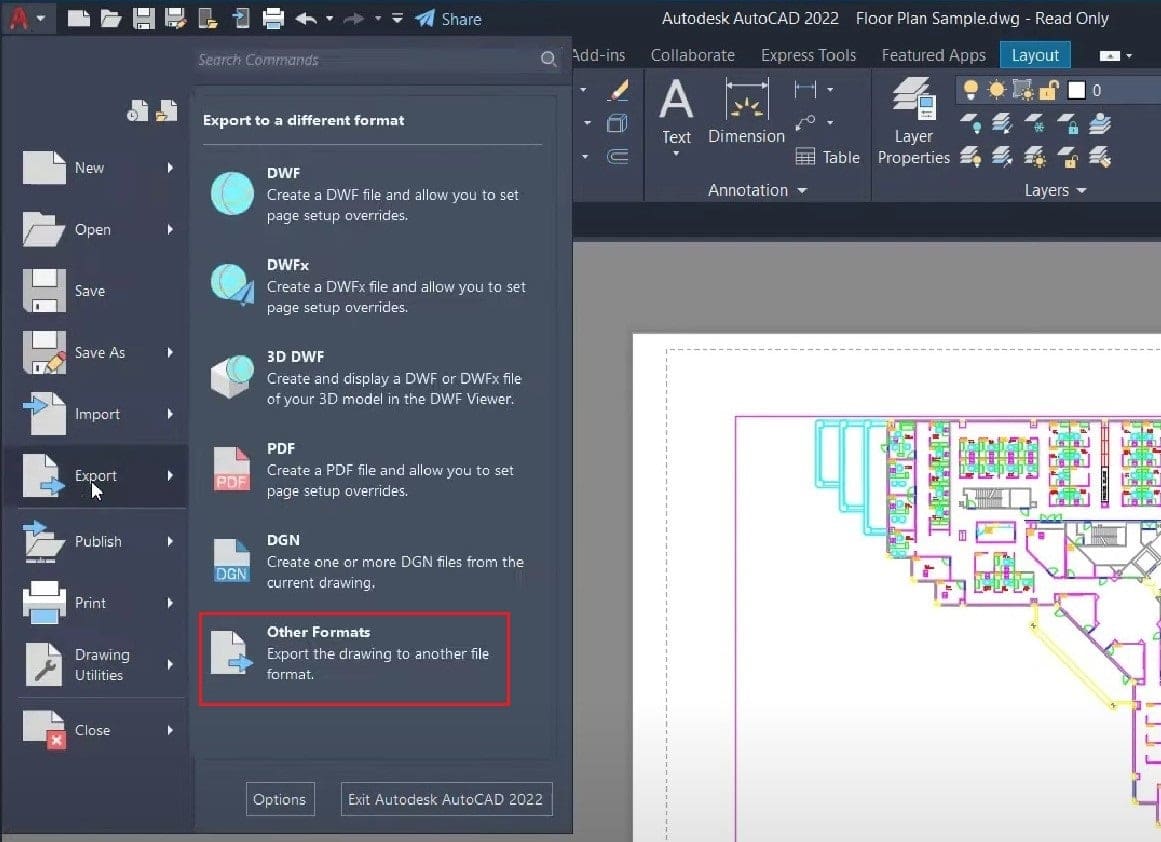Select Print in the application menu

(96, 603)
